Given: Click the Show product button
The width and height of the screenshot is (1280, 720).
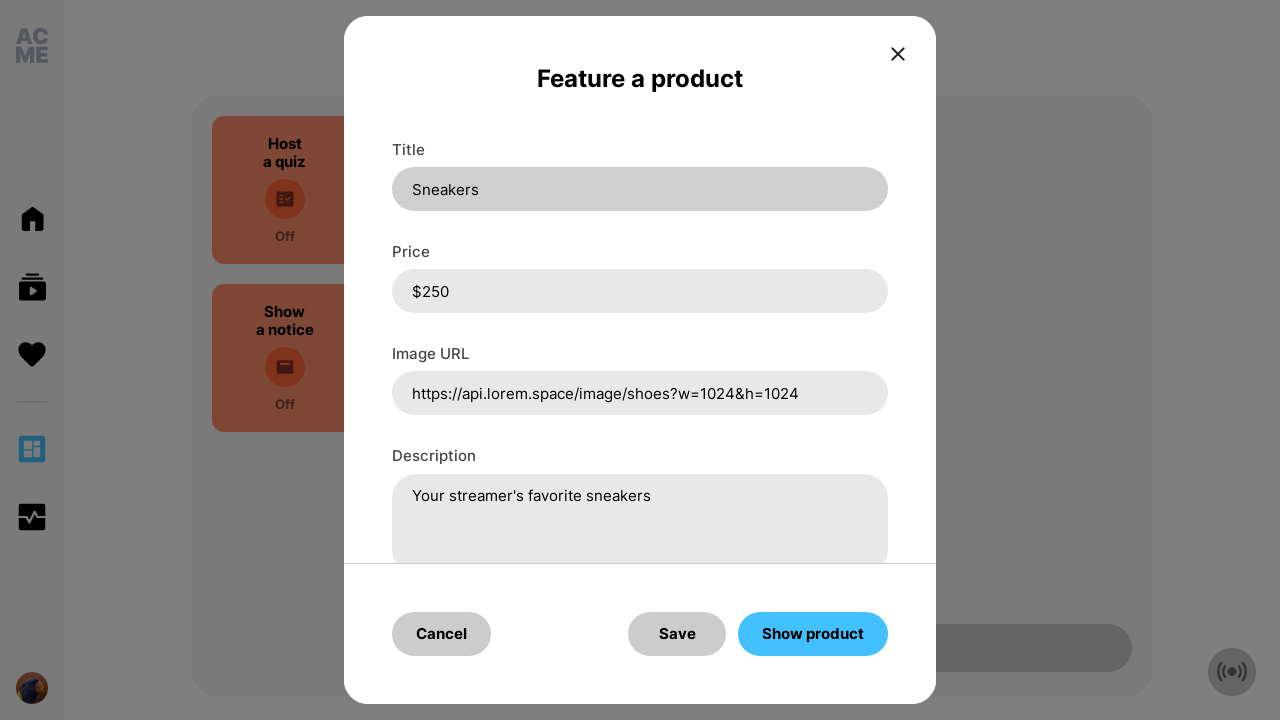Looking at the screenshot, I should tap(813, 634).
